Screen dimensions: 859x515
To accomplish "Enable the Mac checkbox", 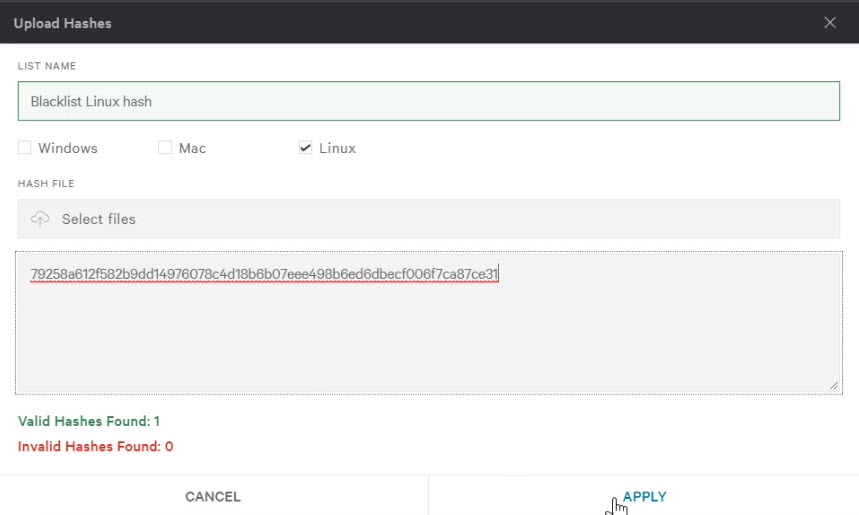I will [x=165, y=148].
